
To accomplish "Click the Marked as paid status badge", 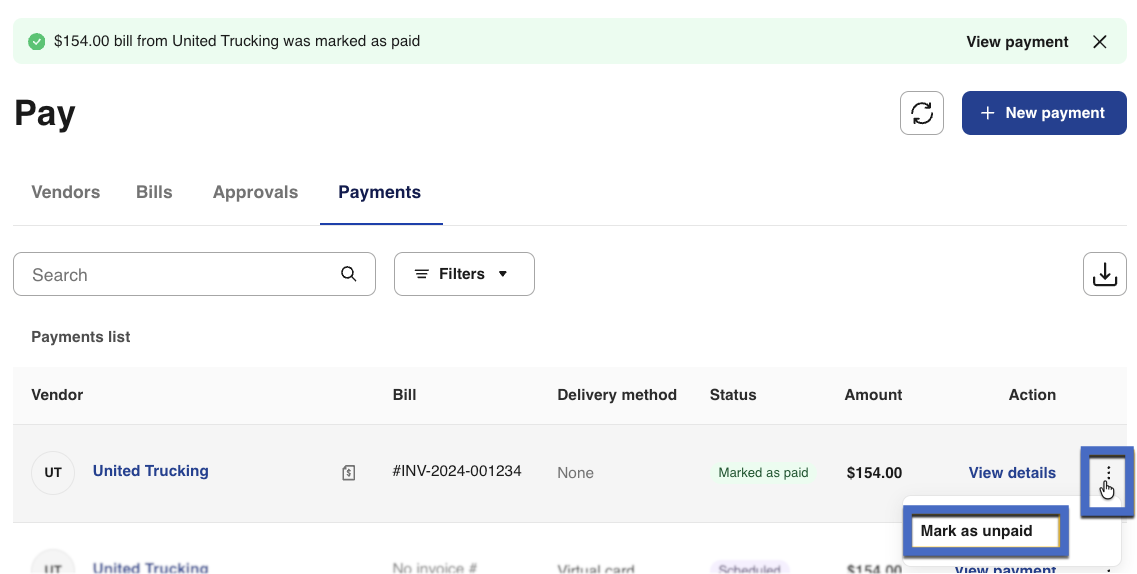I will point(763,473).
